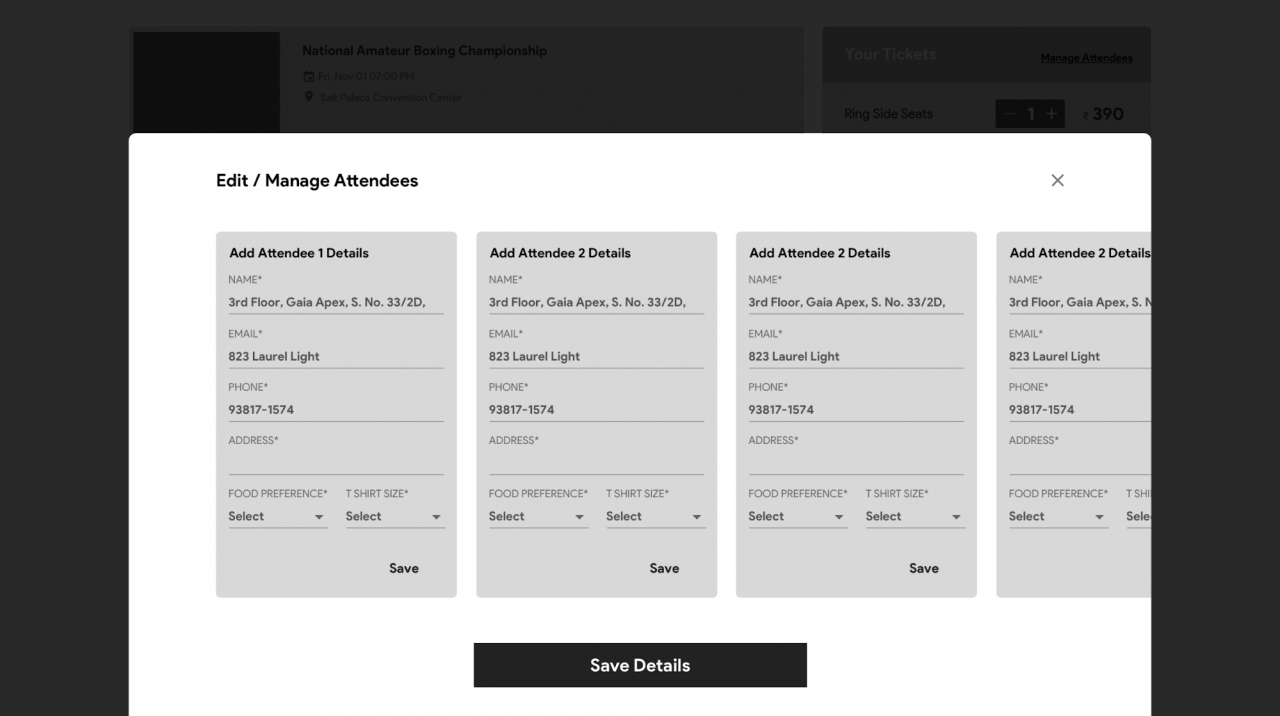This screenshot has height=716, width=1280.
Task: Edit the Name field of Attendee 1
Action: point(335,302)
